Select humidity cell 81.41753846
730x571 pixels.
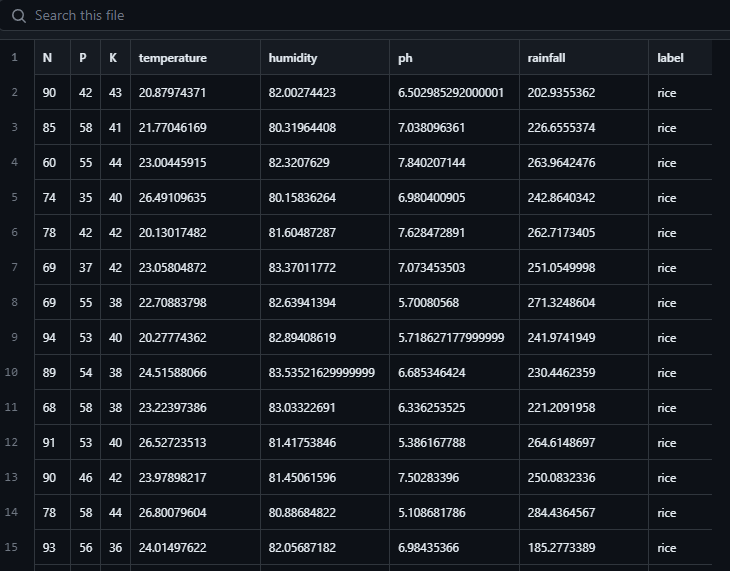click(x=325, y=442)
